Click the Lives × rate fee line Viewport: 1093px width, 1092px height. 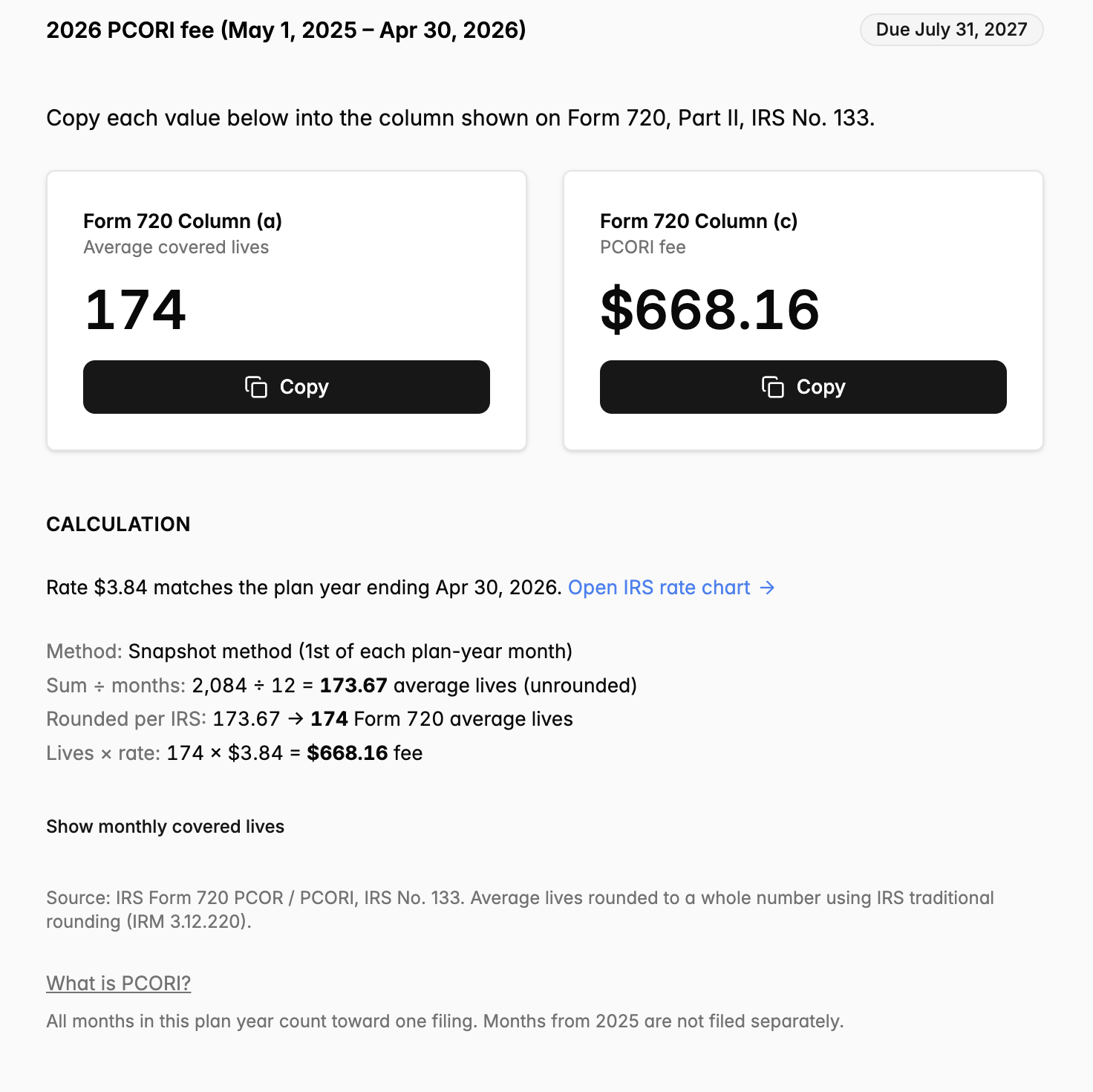[235, 753]
